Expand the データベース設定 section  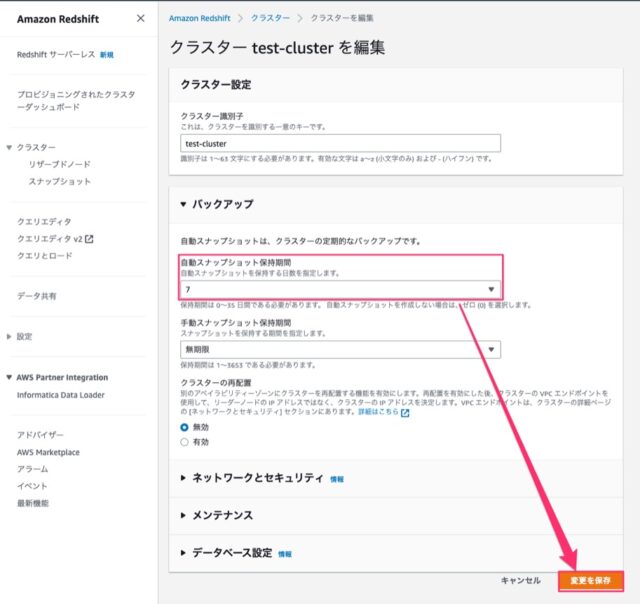[183, 553]
